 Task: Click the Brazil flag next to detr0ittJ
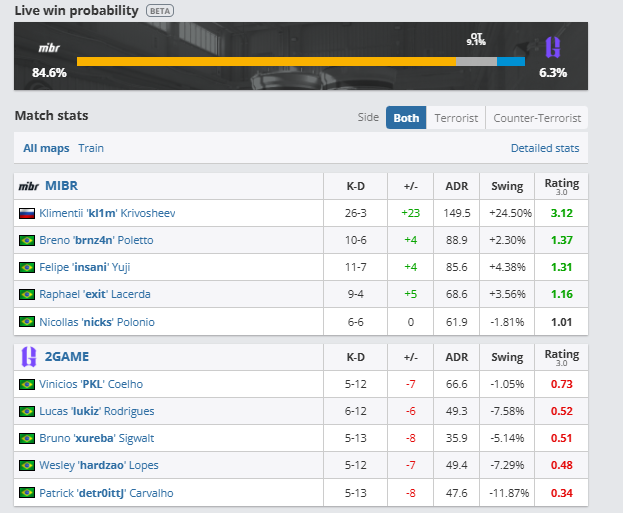coord(27,493)
